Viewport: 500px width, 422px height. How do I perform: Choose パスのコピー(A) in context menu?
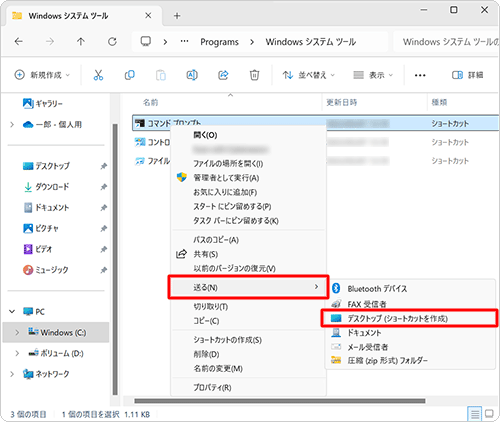point(248,240)
